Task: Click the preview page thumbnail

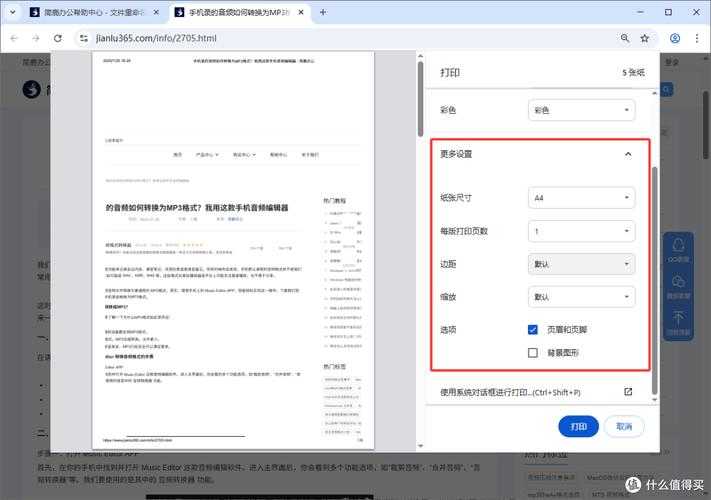Action: coord(233,250)
